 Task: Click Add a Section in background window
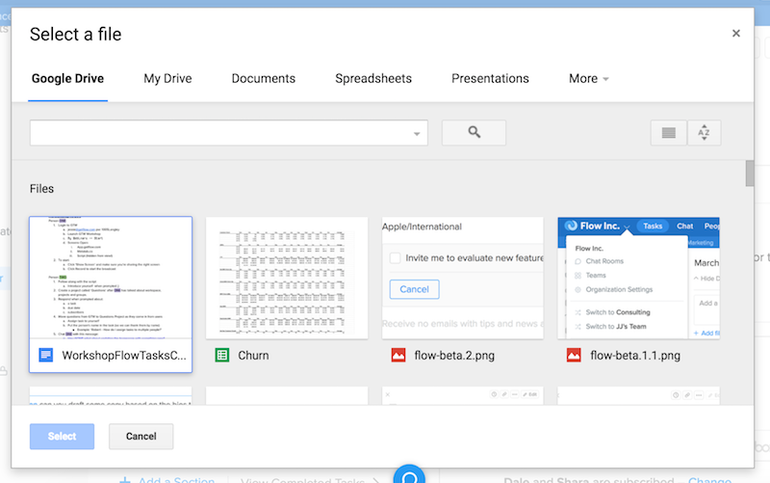click(x=167, y=480)
